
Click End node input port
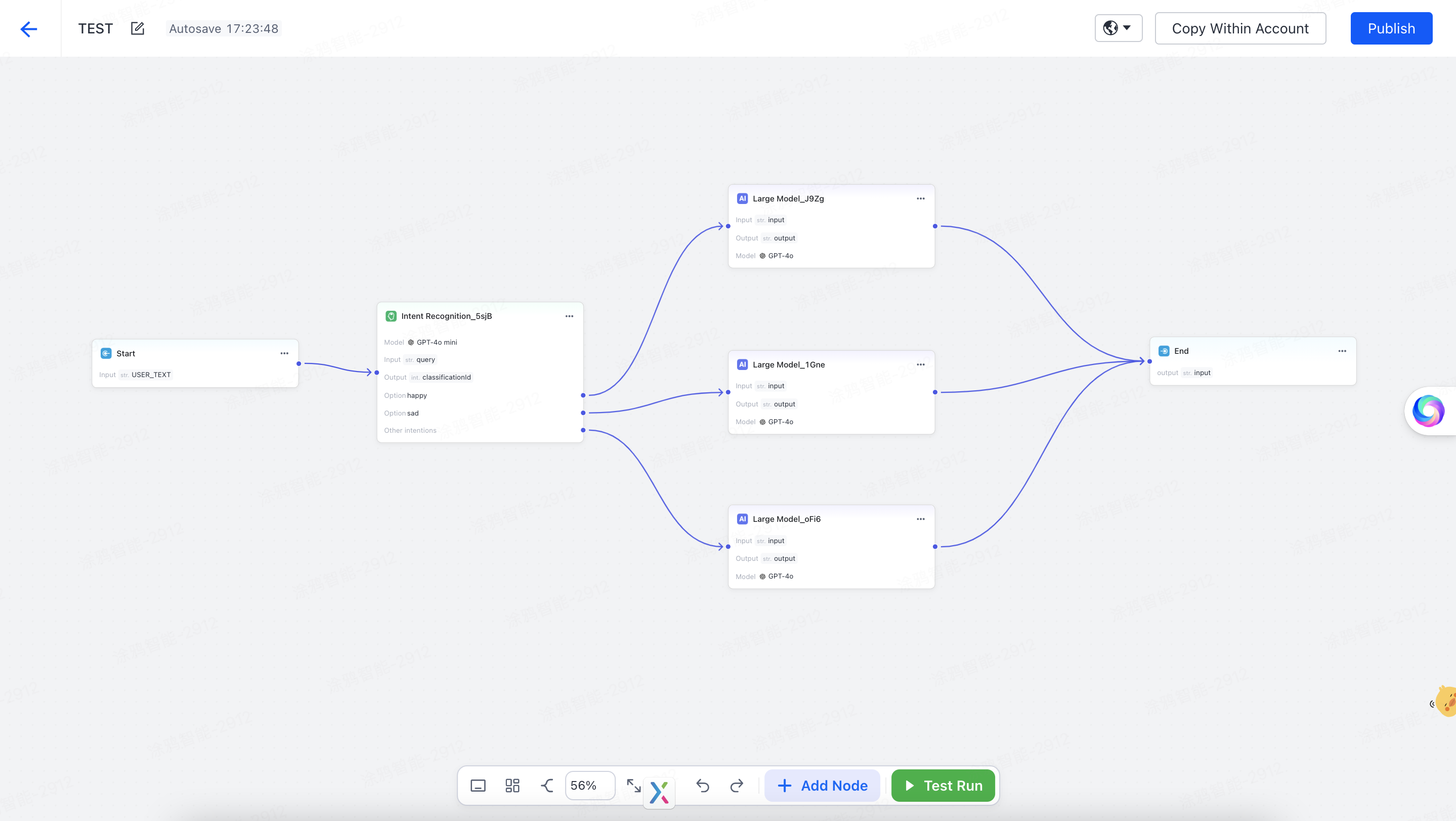(x=1149, y=361)
